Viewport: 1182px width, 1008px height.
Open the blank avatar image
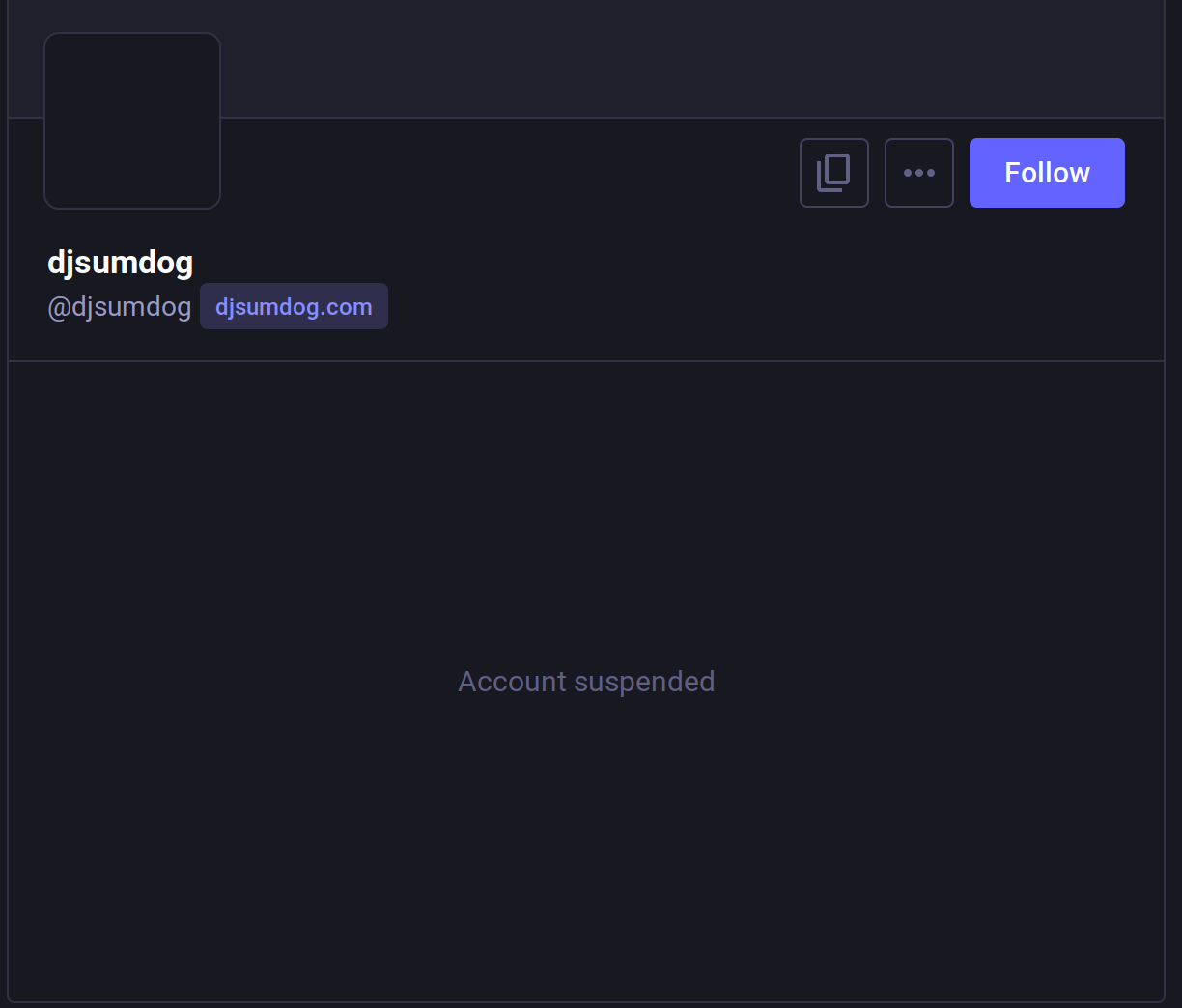(x=132, y=121)
